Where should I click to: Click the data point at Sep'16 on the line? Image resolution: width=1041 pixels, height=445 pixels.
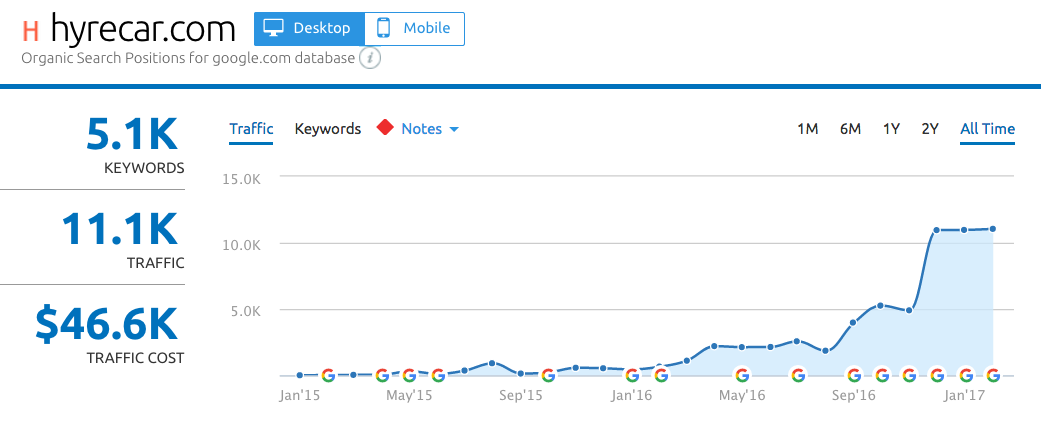coord(853,323)
